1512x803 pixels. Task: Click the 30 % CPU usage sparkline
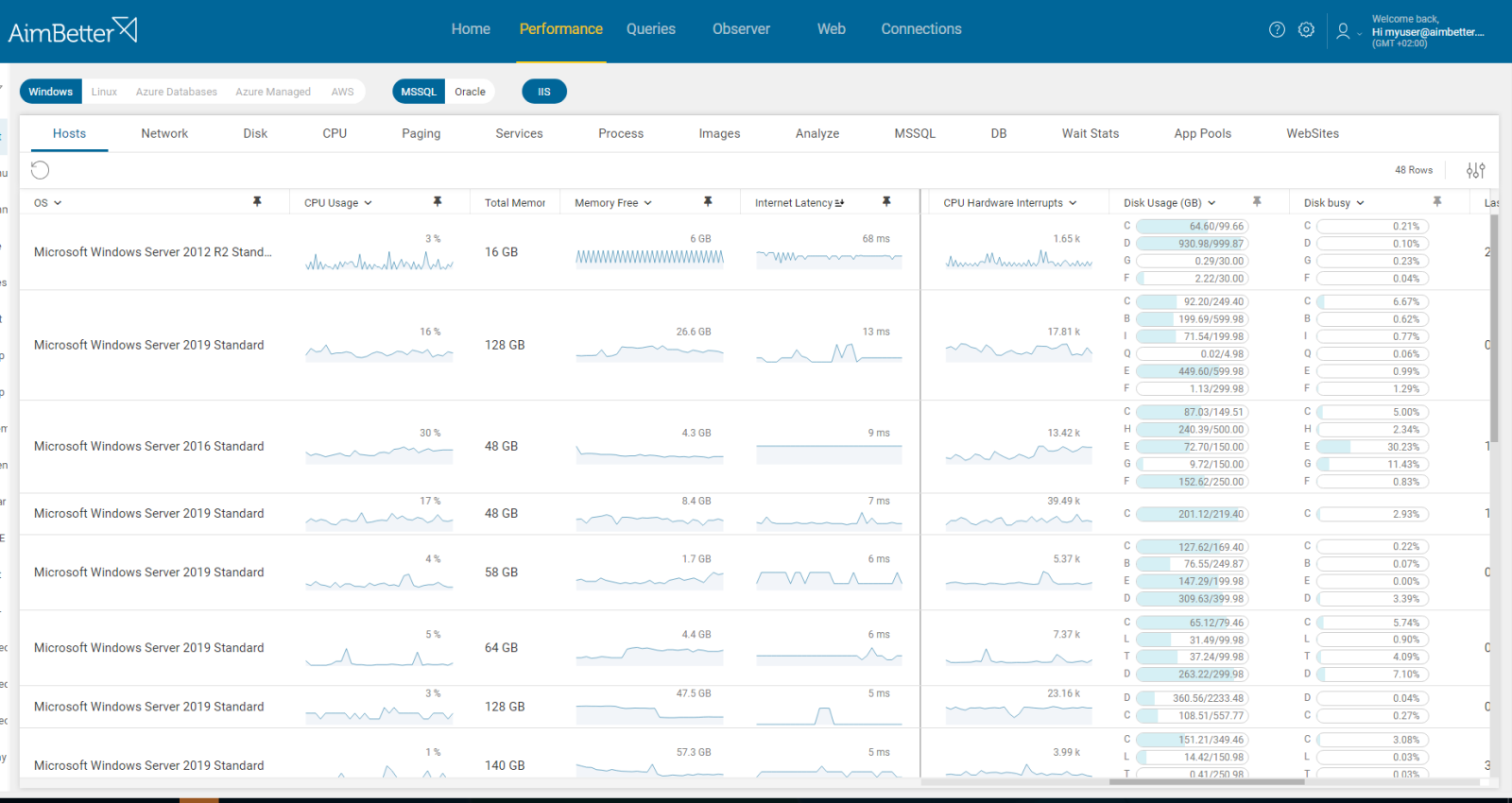pos(379,453)
